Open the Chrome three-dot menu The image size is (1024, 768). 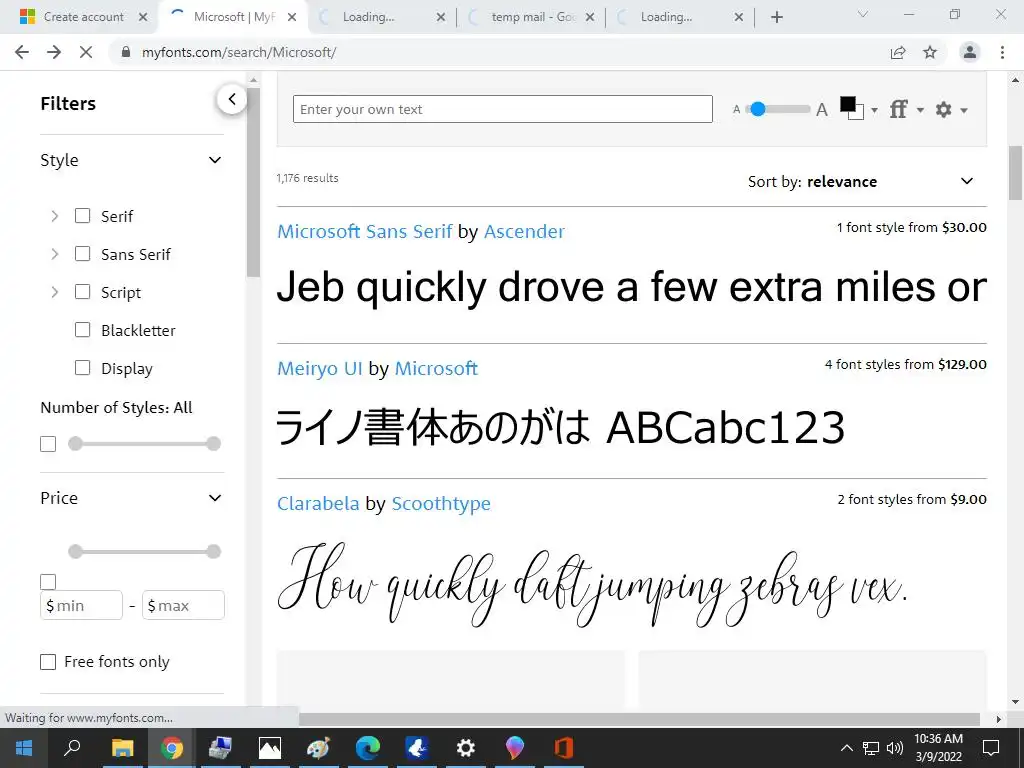click(x=1002, y=52)
